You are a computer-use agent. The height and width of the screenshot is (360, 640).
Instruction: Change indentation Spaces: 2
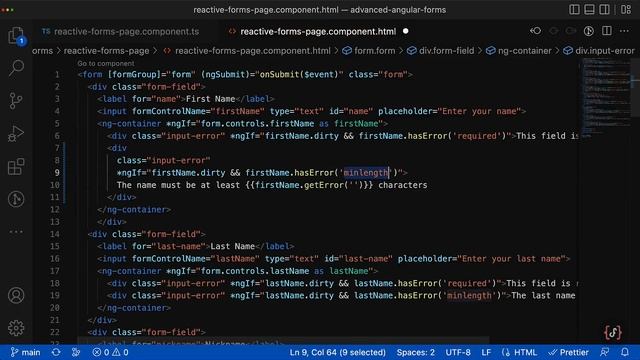click(416, 352)
